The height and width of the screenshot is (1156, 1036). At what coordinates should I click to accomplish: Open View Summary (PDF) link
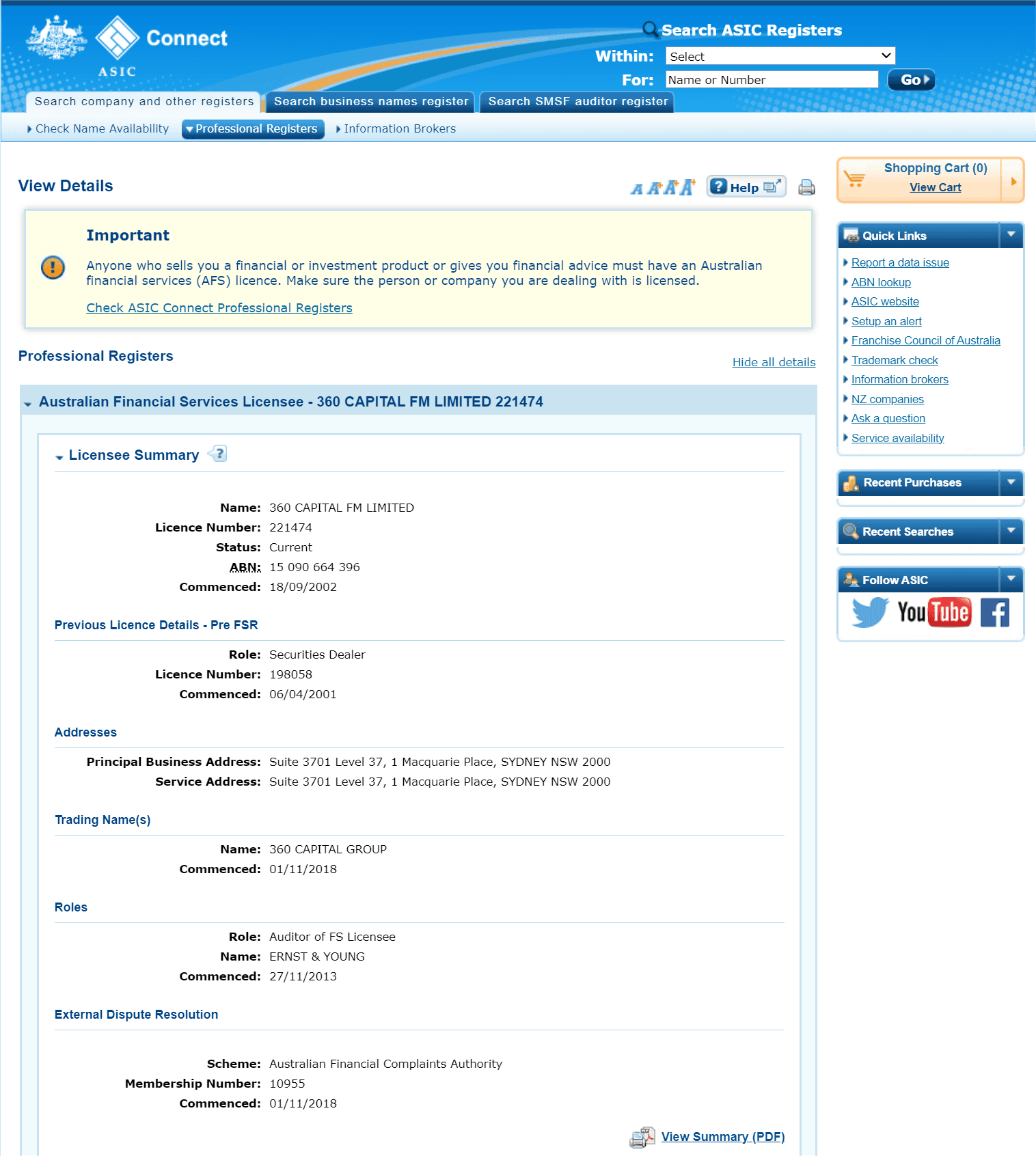point(723,1137)
